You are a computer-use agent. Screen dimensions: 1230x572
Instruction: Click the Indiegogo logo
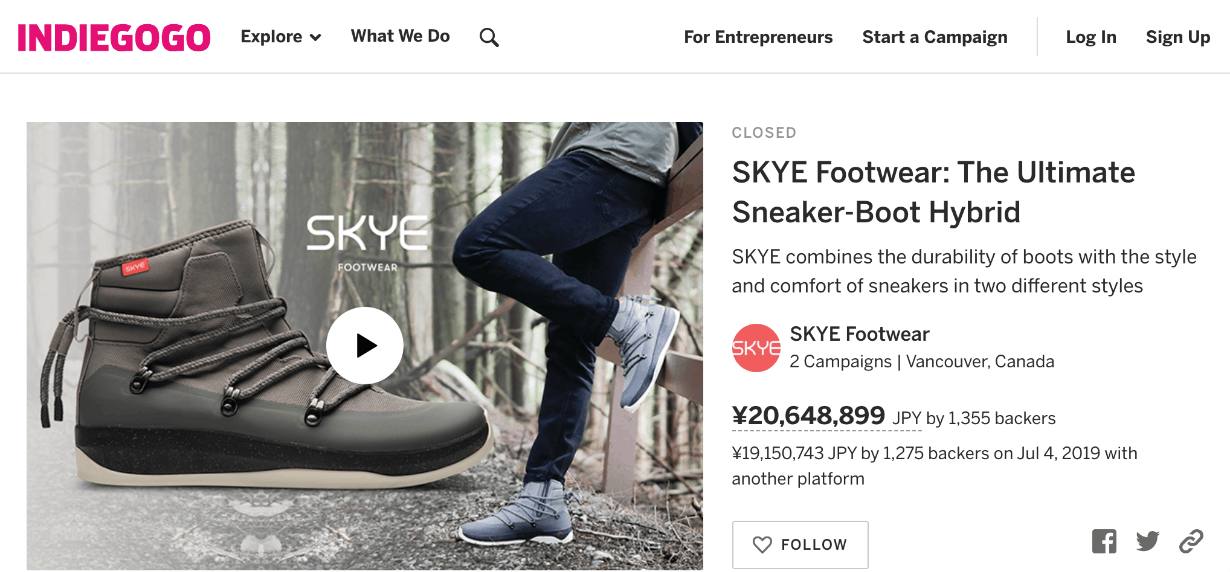click(114, 37)
